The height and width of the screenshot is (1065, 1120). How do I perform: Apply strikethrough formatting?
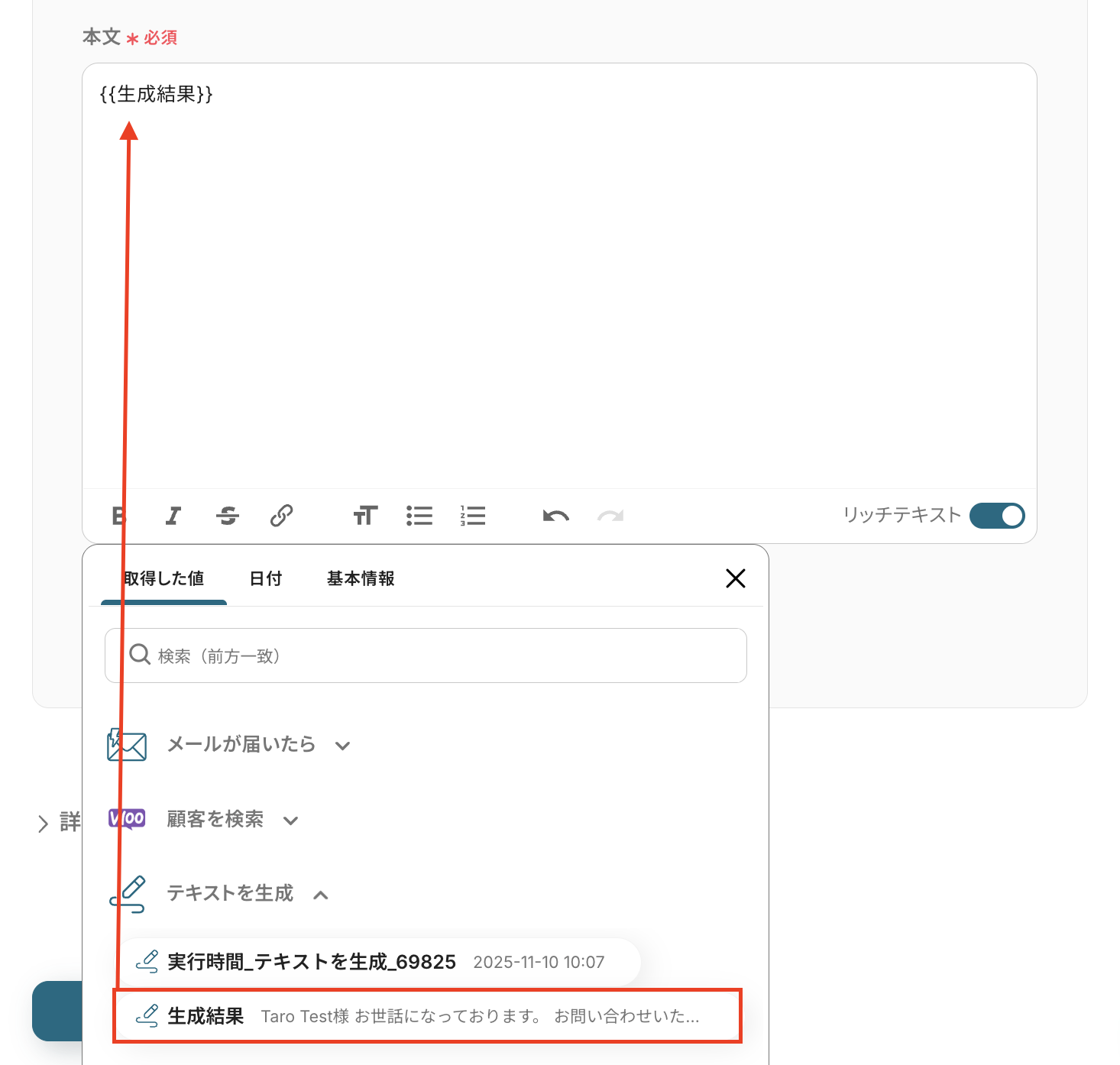coord(228,516)
